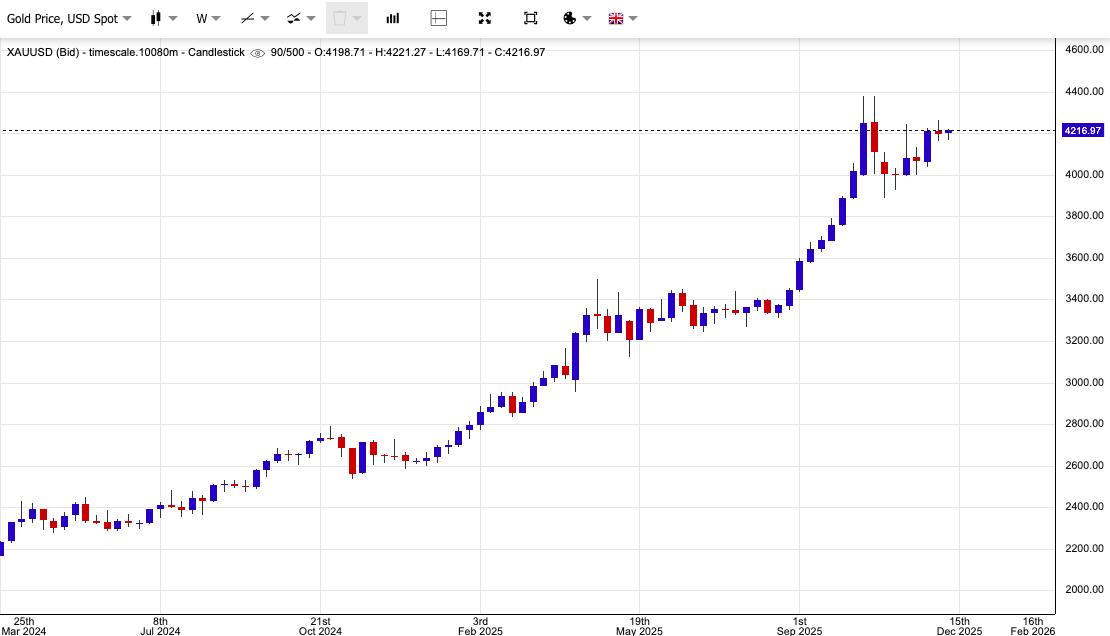The image size is (1110, 636).
Task: Click the greyed-out trash delete icon
Action: (340, 18)
